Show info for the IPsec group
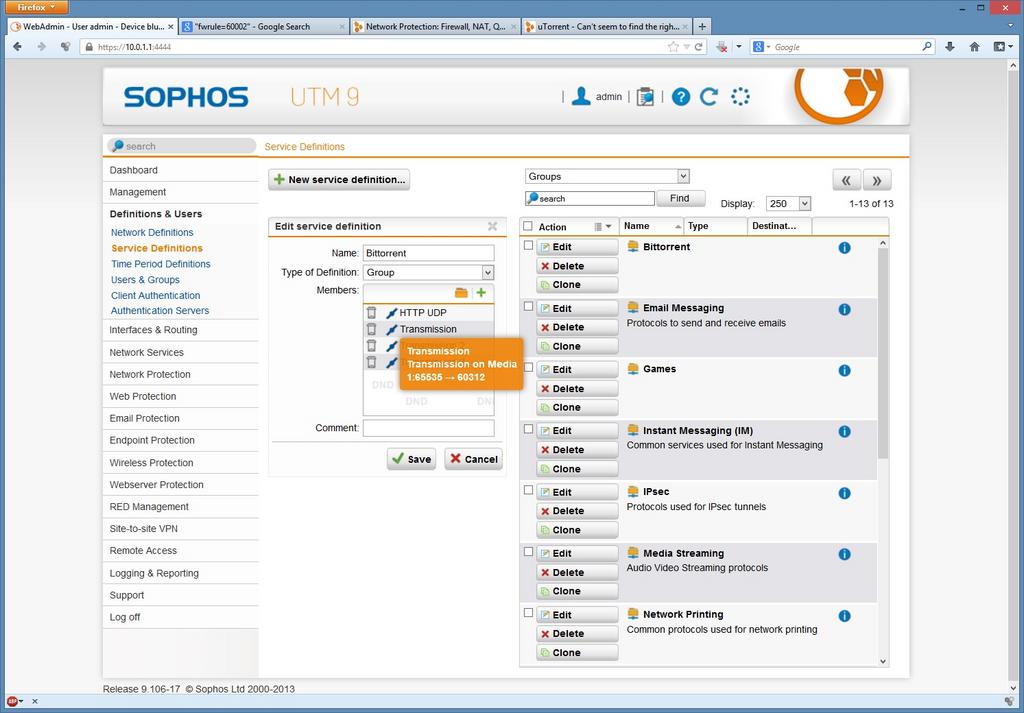The height and width of the screenshot is (713, 1024). click(x=844, y=493)
